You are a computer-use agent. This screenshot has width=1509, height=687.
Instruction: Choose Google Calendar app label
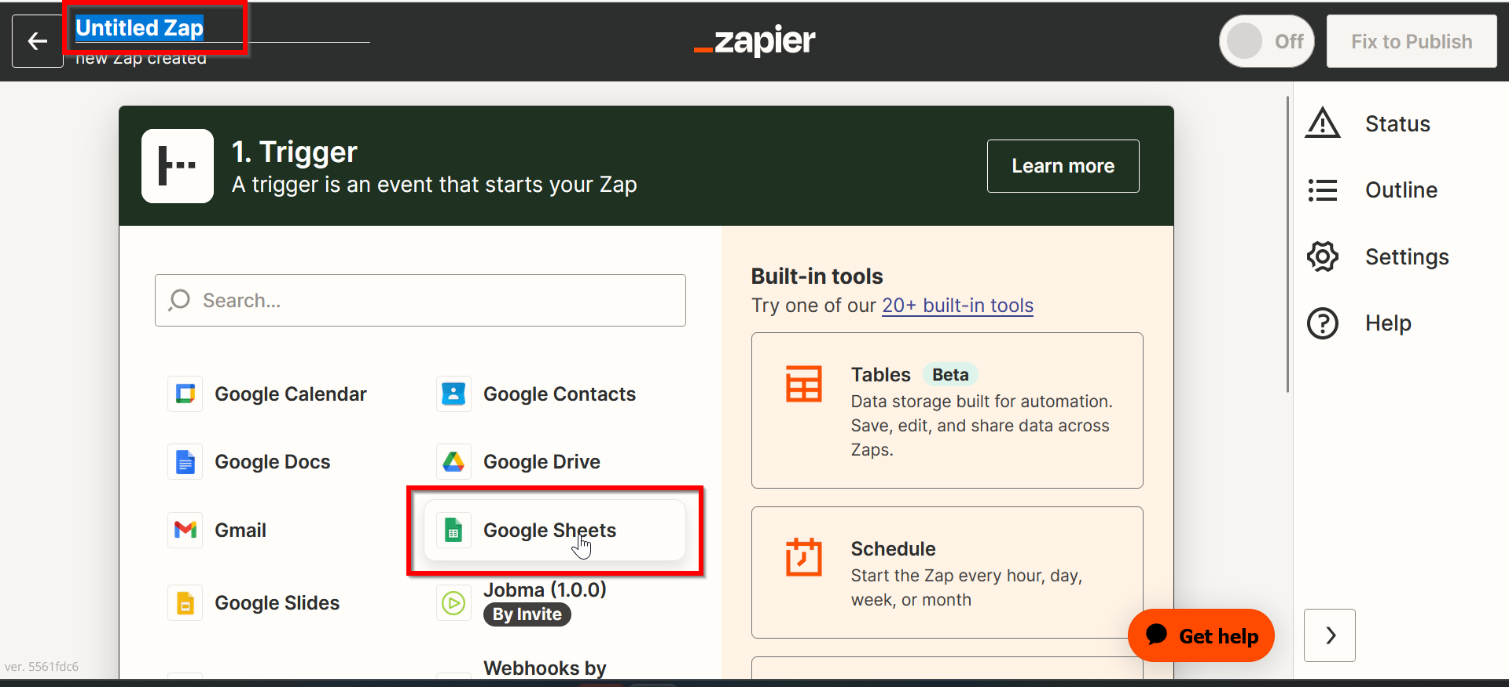click(x=291, y=394)
